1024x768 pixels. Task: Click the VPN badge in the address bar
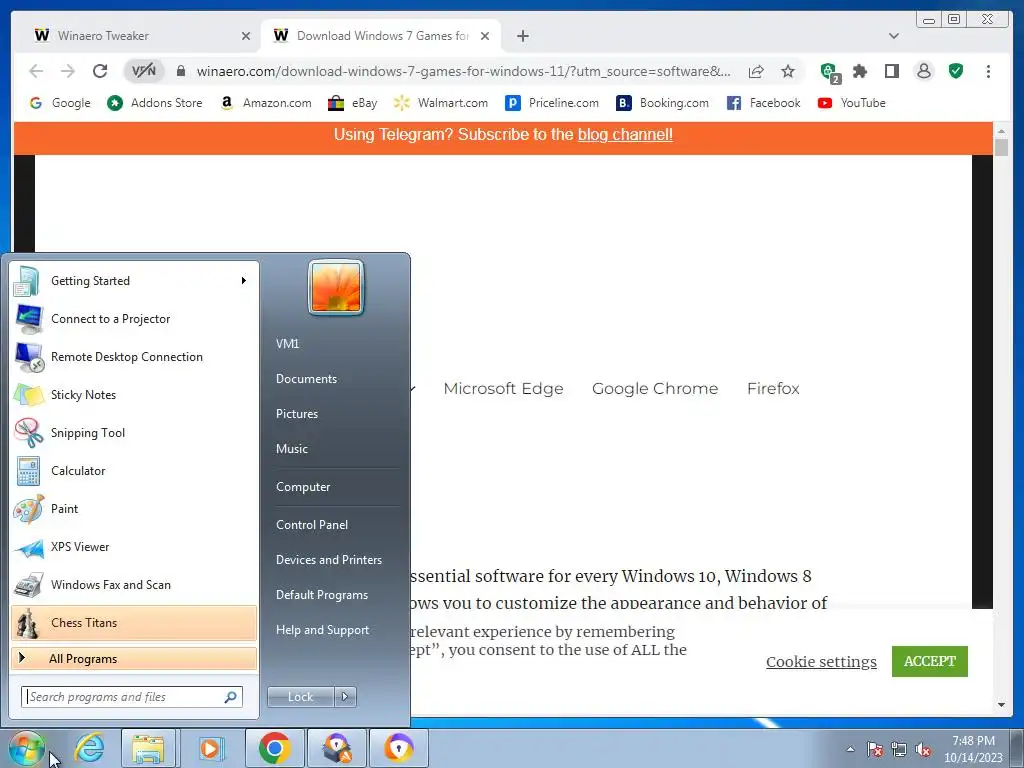(x=144, y=71)
